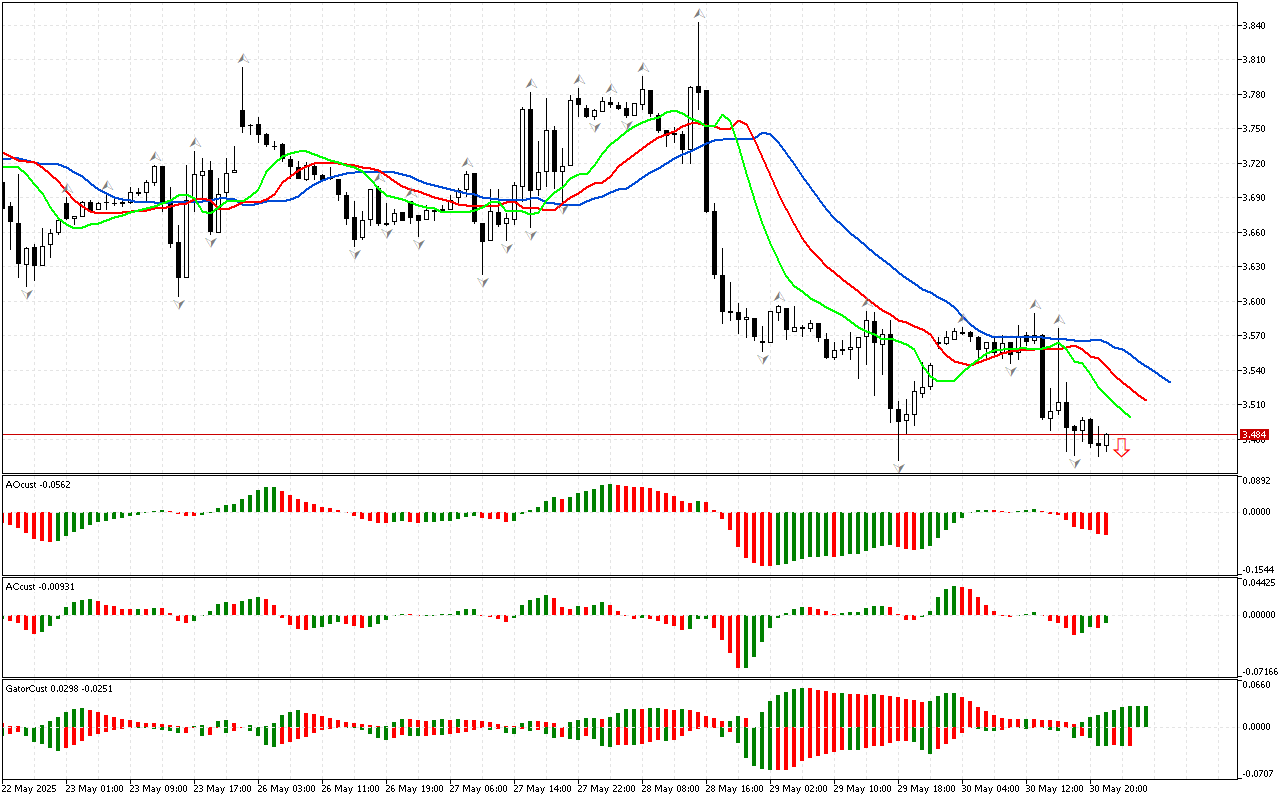
Task: Click the green Alligator lips line's right end
Action: [1129, 417]
